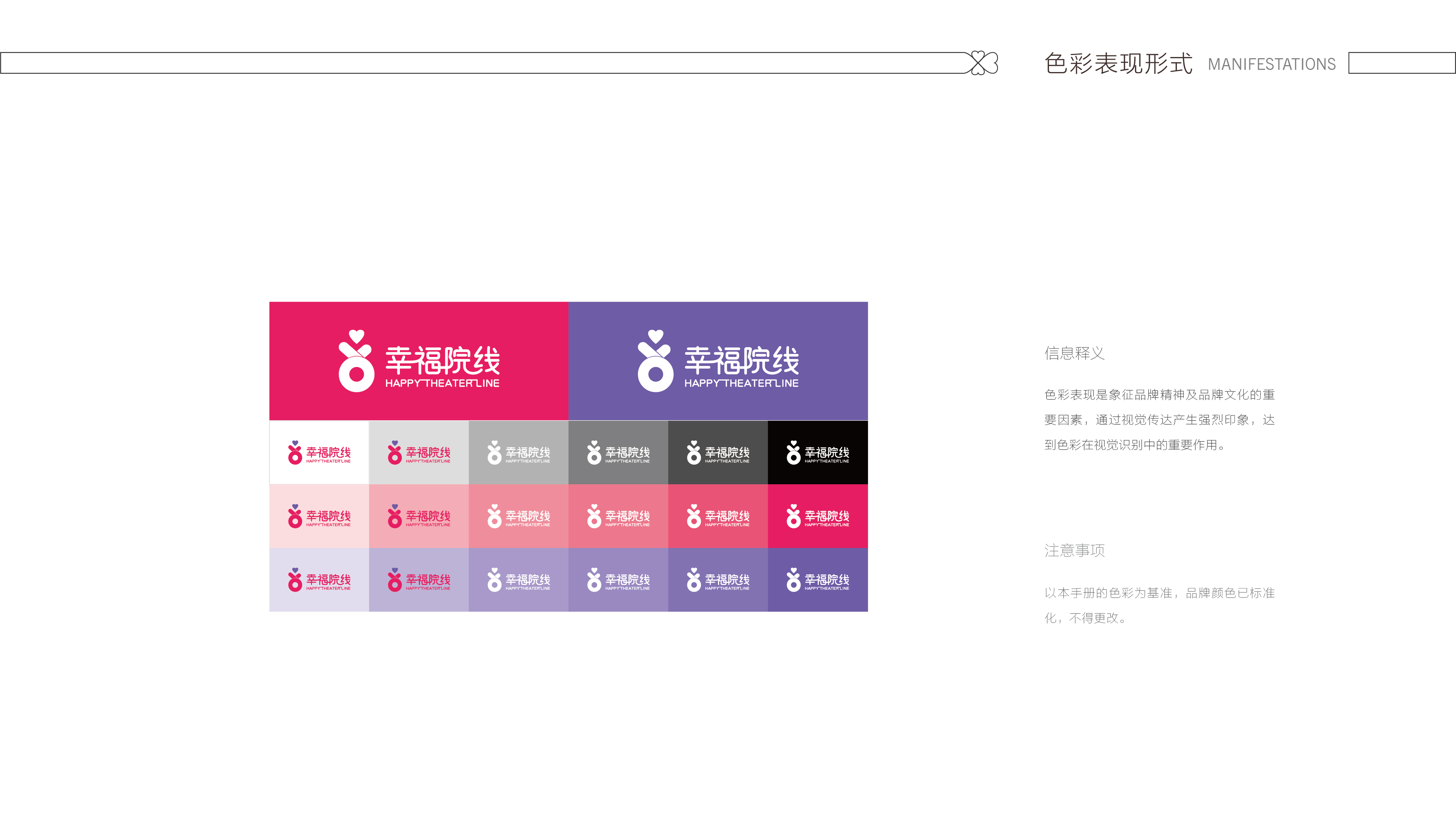The height and width of the screenshot is (819, 1456).
Task: Click the logo on the lightest pink swatch
Action: click(x=320, y=516)
